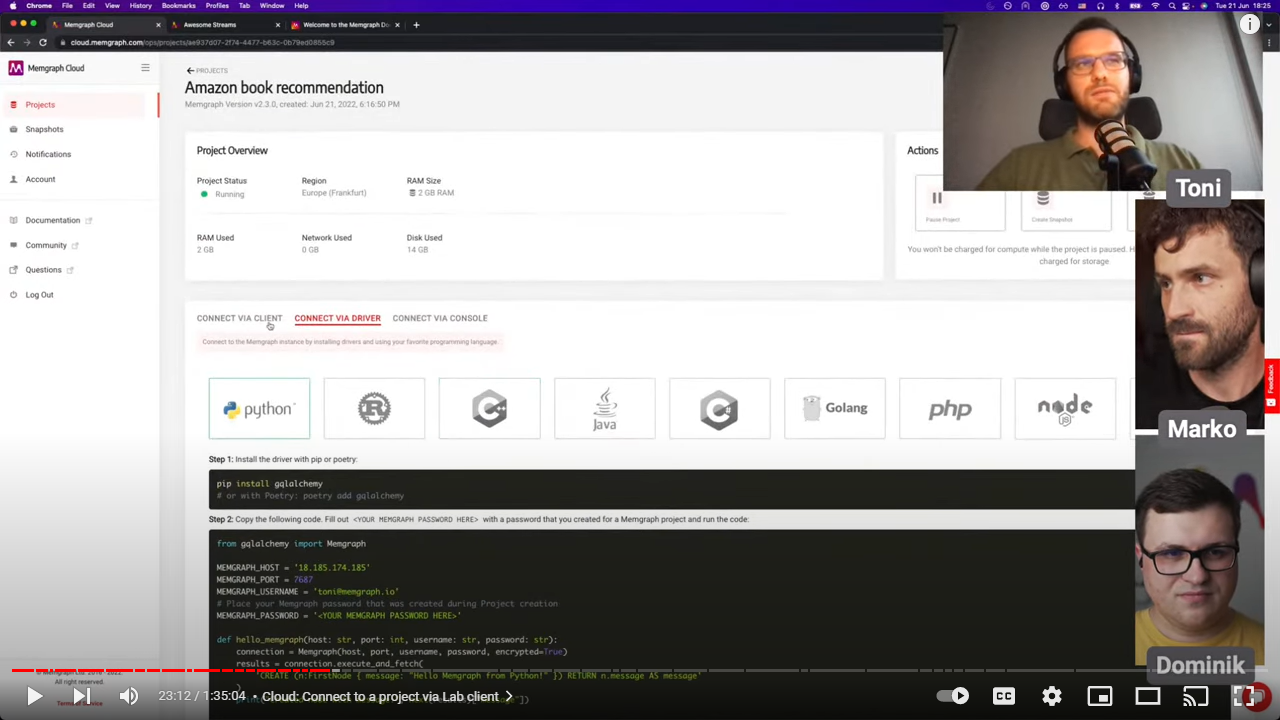Select the C++ driver tile

pyautogui.click(x=489, y=408)
